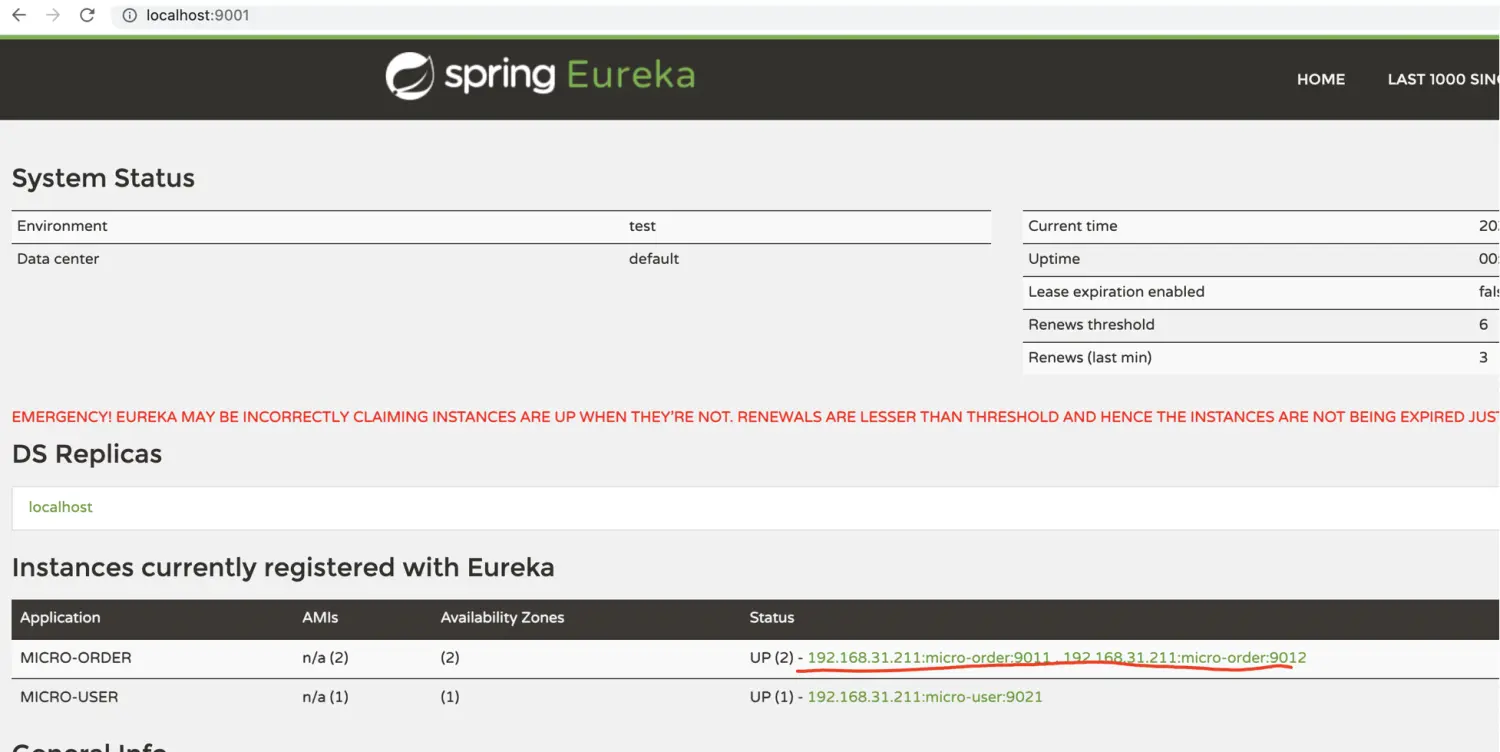Click the Renews (last min) label
Image resolution: width=1500 pixels, height=752 pixels.
[1090, 358]
